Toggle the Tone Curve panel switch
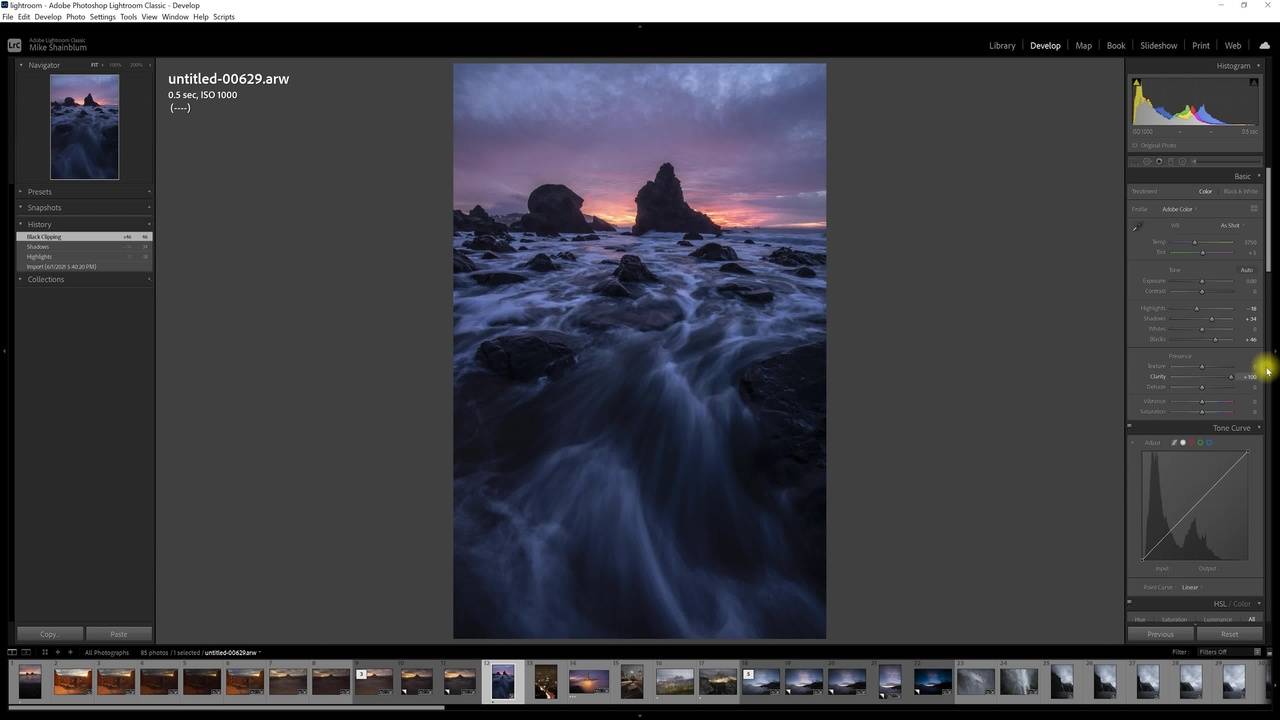The height and width of the screenshot is (720, 1280). pos(1129,428)
